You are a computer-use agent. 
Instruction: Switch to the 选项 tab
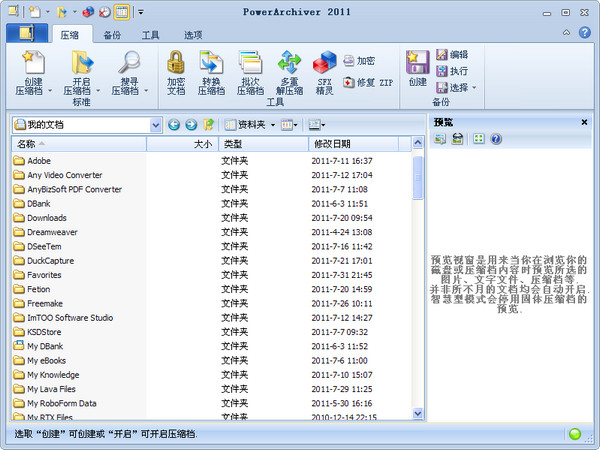(193, 35)
